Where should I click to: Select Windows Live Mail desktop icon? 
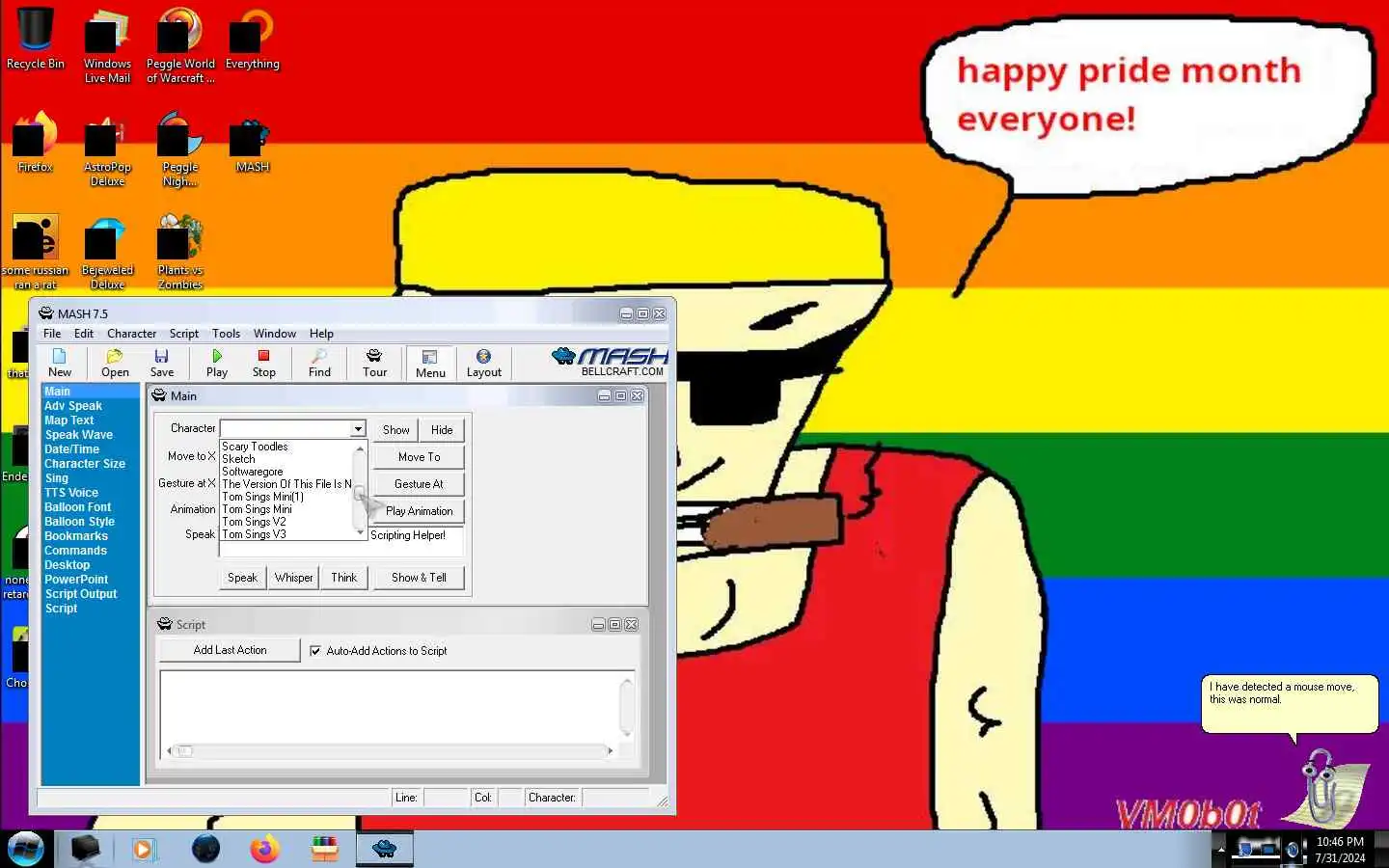click(107, 45)
